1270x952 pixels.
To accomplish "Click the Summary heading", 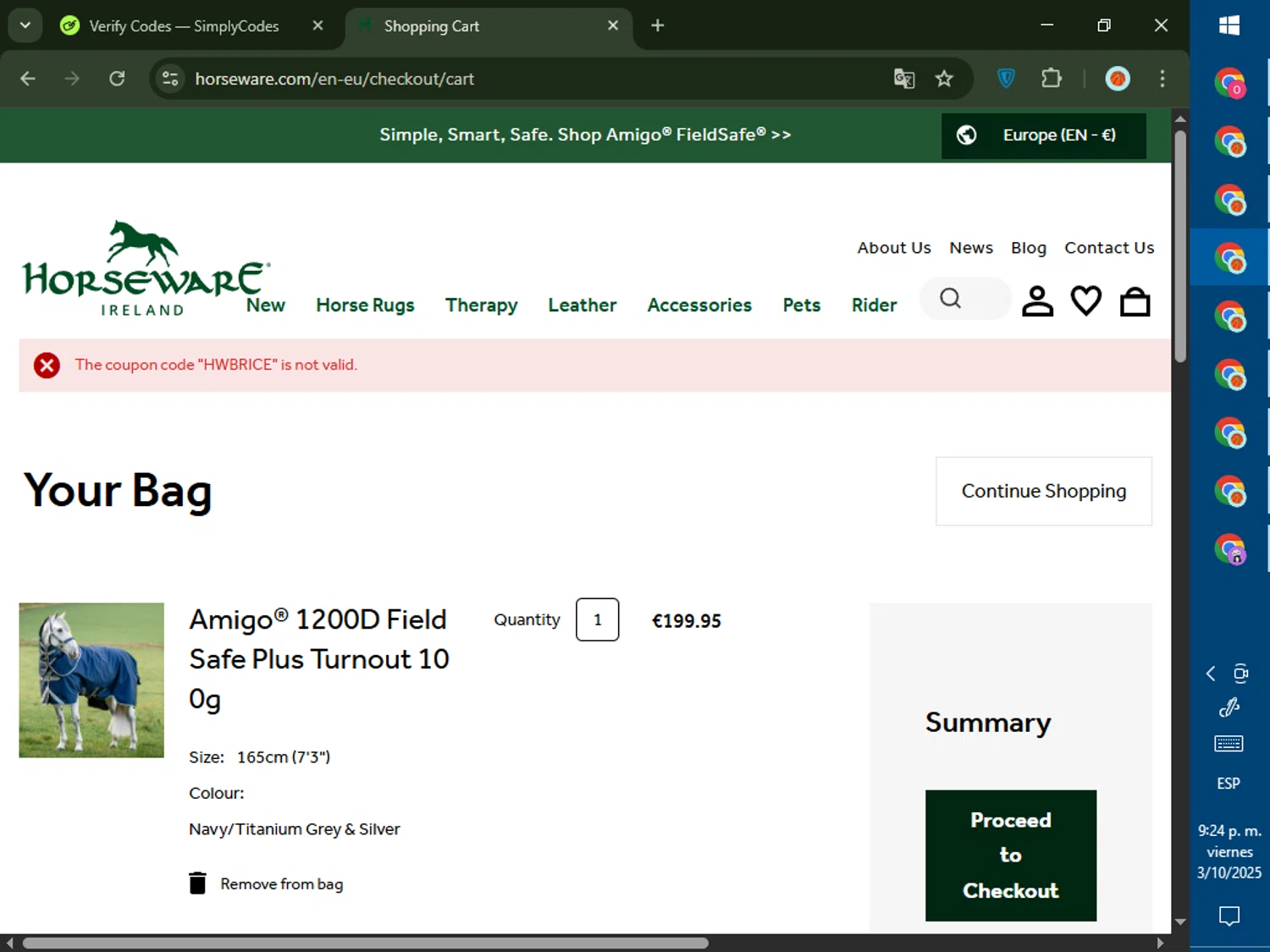I will point(988,722).
